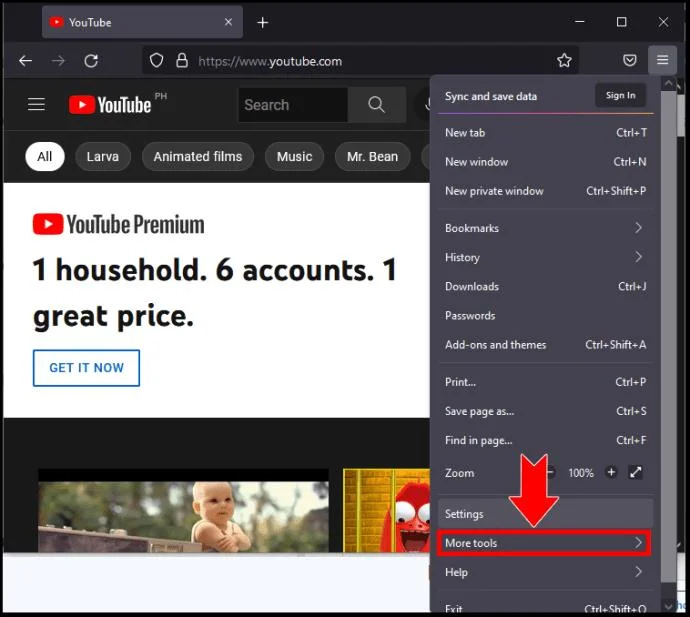The image size is (690, 617).
Task: Open the red Larva cartoon thumbnail
Action: [x=386, y=510]
